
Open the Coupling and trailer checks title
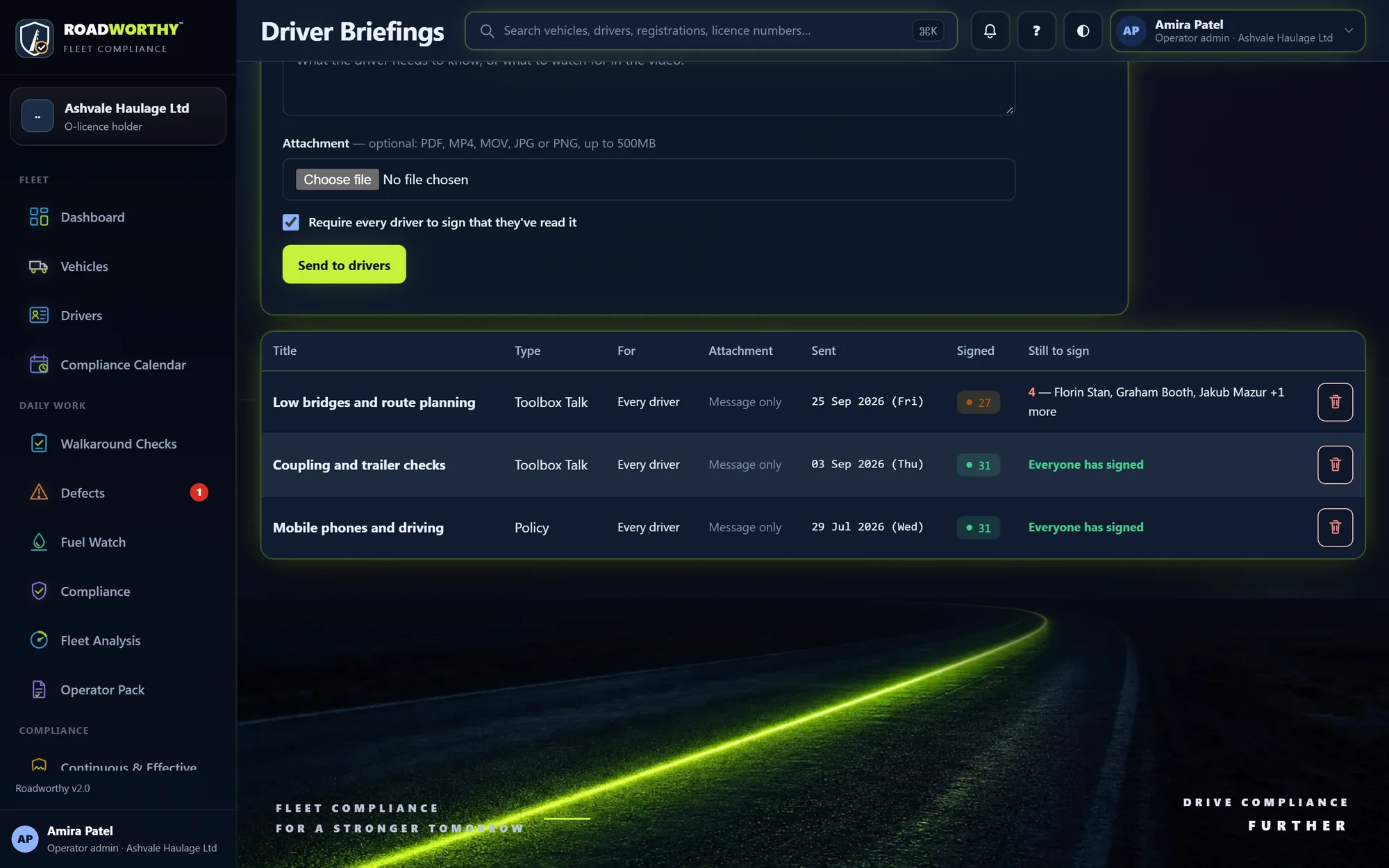pyautogui.click(x=359, y=465)
